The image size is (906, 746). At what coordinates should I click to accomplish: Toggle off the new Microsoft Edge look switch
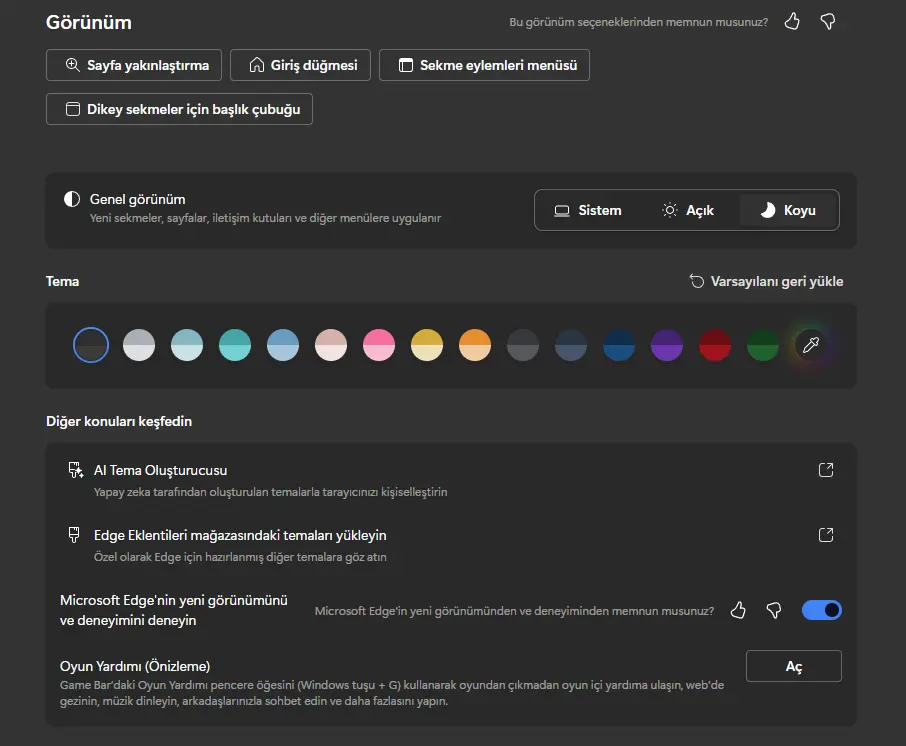pyautogui.click(x=822, y=610)
